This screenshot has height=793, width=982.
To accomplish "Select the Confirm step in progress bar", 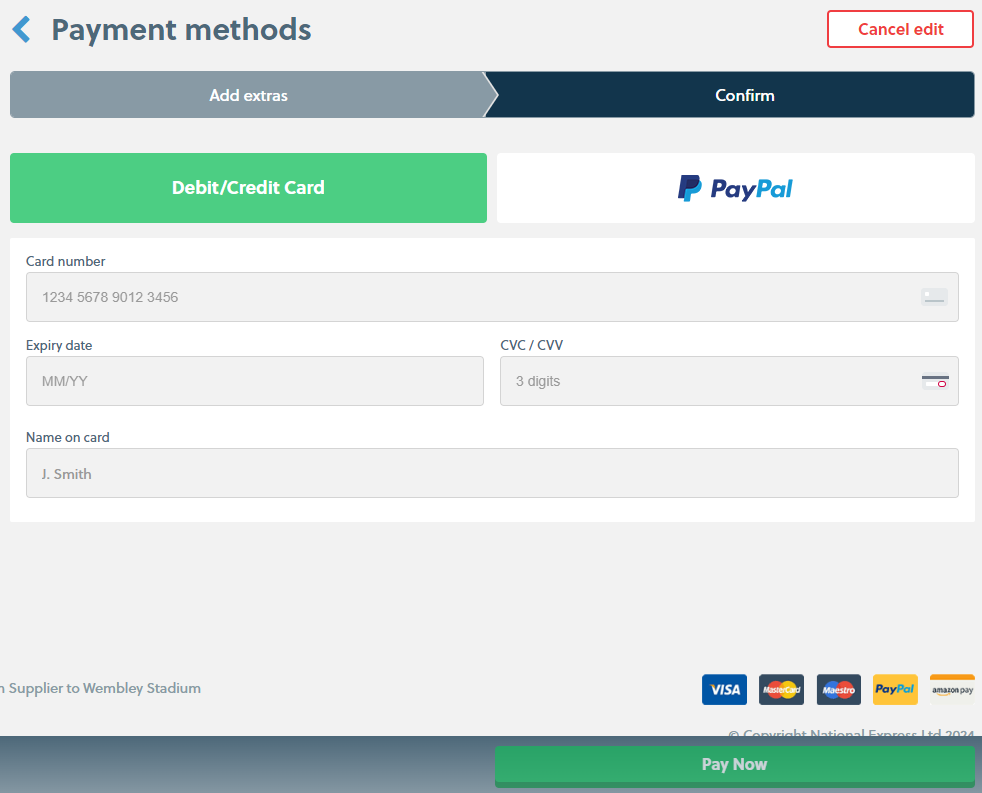I will (x=744, y=96).
